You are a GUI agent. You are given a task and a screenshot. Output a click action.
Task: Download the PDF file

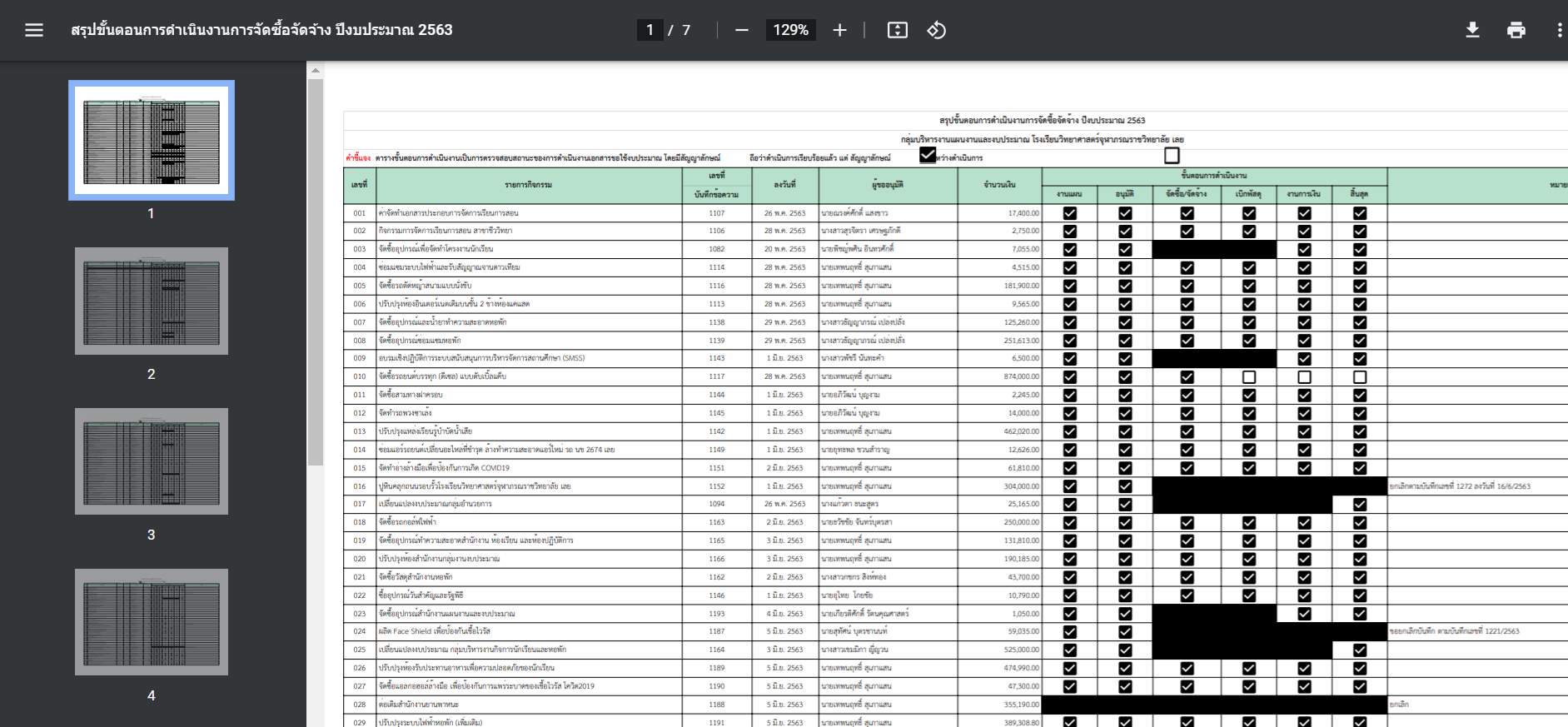pos(1472,30)
